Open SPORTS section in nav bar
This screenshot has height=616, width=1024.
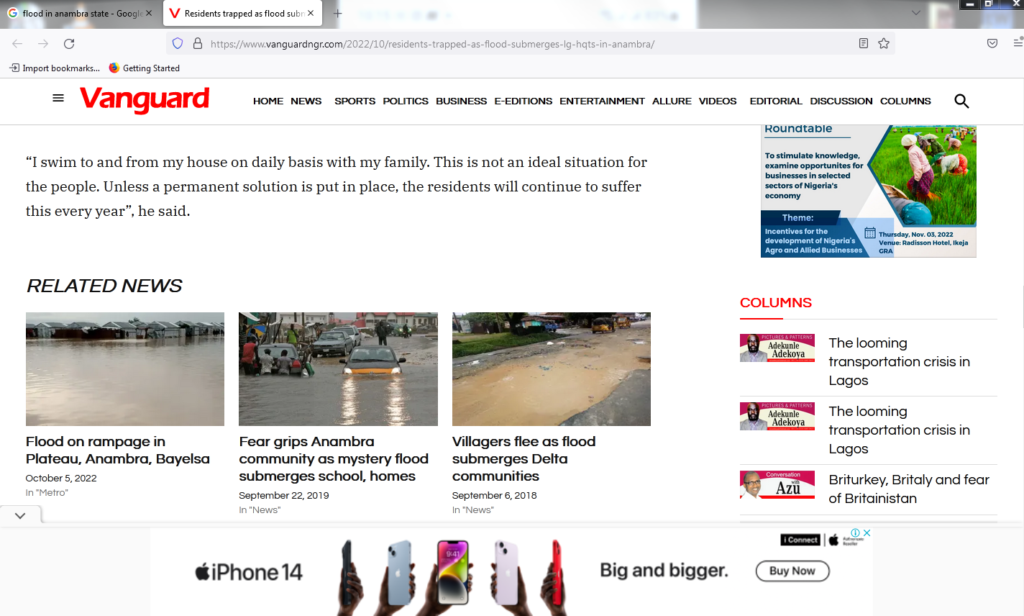[x=355, y=101]
